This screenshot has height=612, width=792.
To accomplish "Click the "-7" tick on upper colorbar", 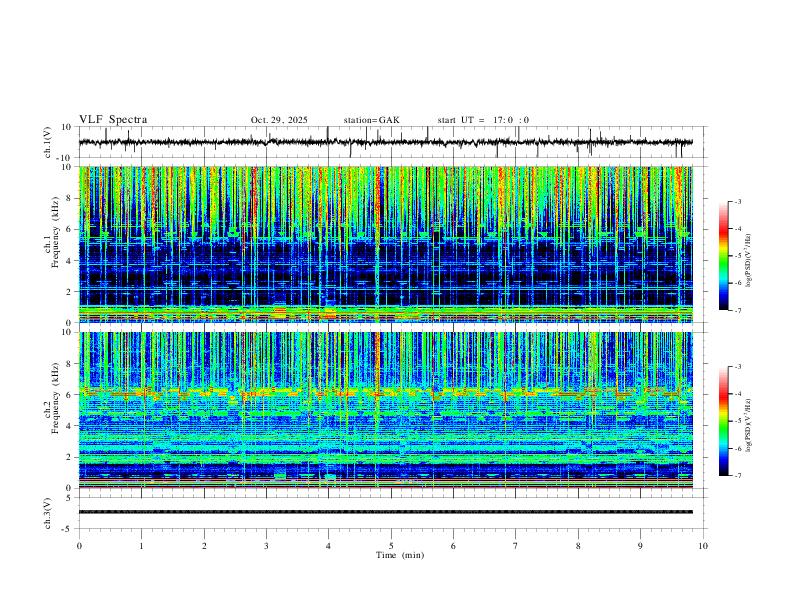I will coord(738,310).
